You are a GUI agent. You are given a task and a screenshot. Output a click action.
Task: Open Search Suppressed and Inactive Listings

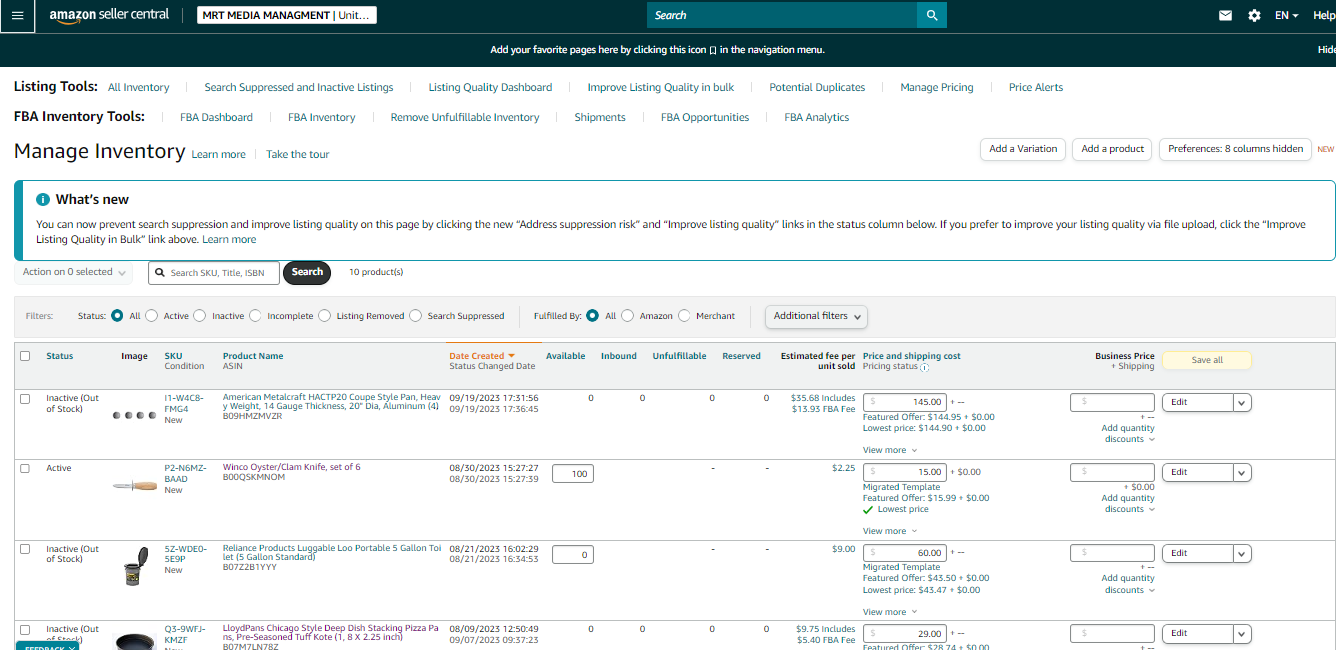(299, 87)
